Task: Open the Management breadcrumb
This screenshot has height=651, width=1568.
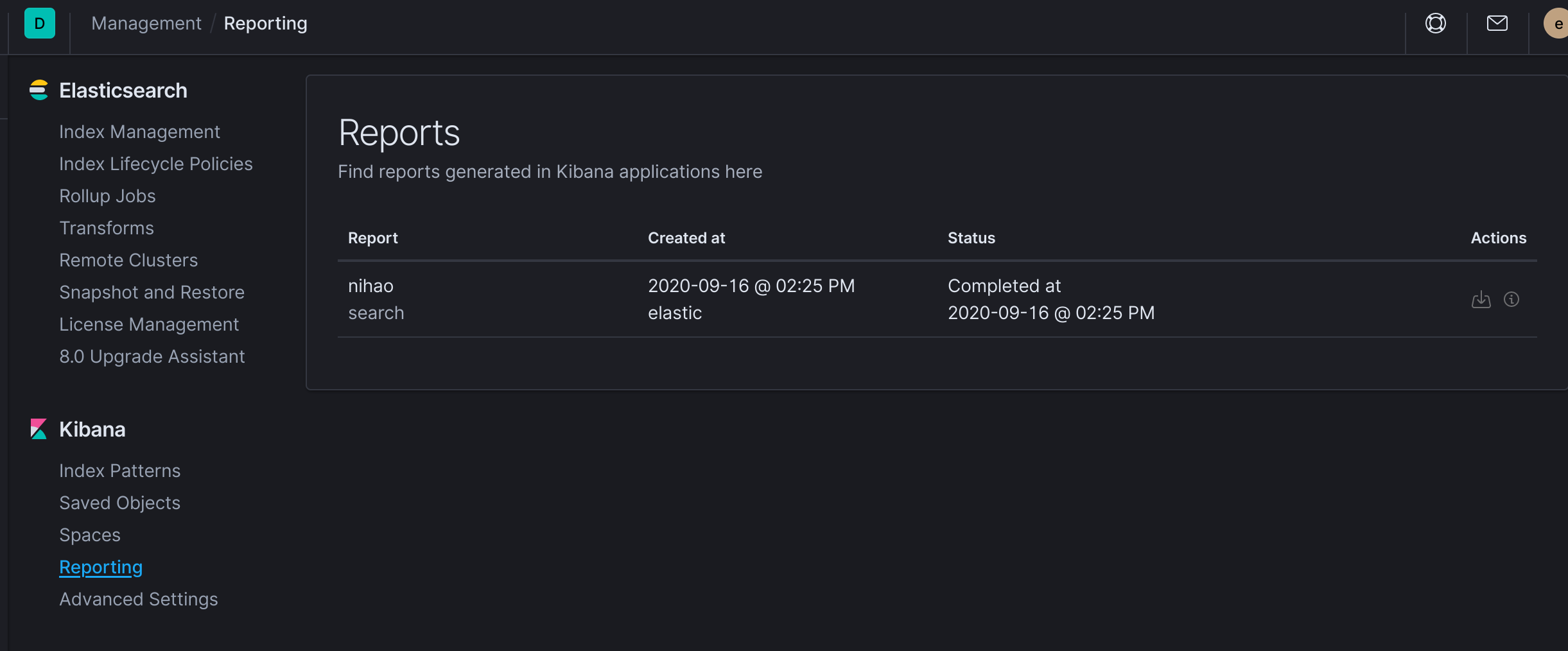Action: [146, 23]
